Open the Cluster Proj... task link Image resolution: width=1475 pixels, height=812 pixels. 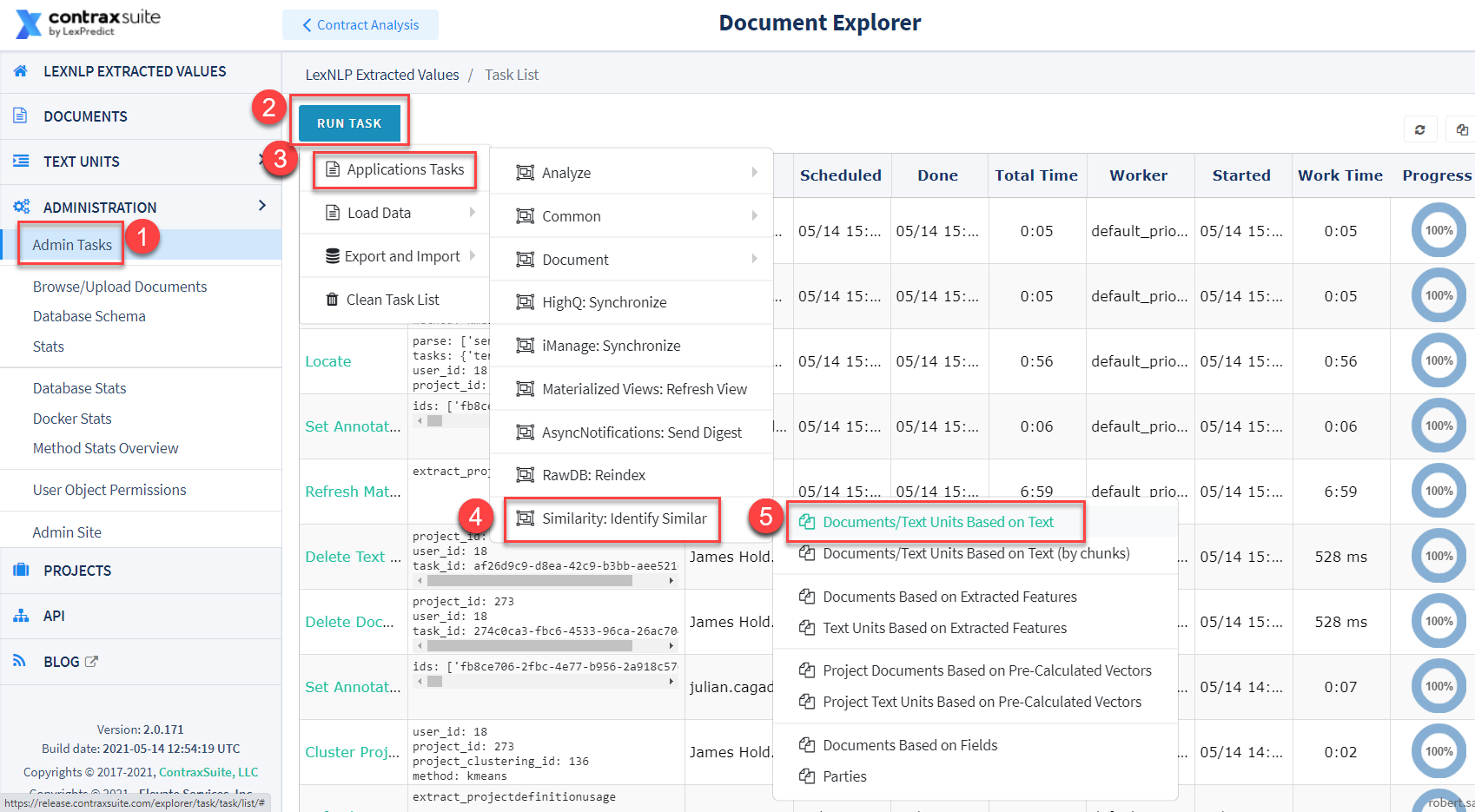click(353, 752)
